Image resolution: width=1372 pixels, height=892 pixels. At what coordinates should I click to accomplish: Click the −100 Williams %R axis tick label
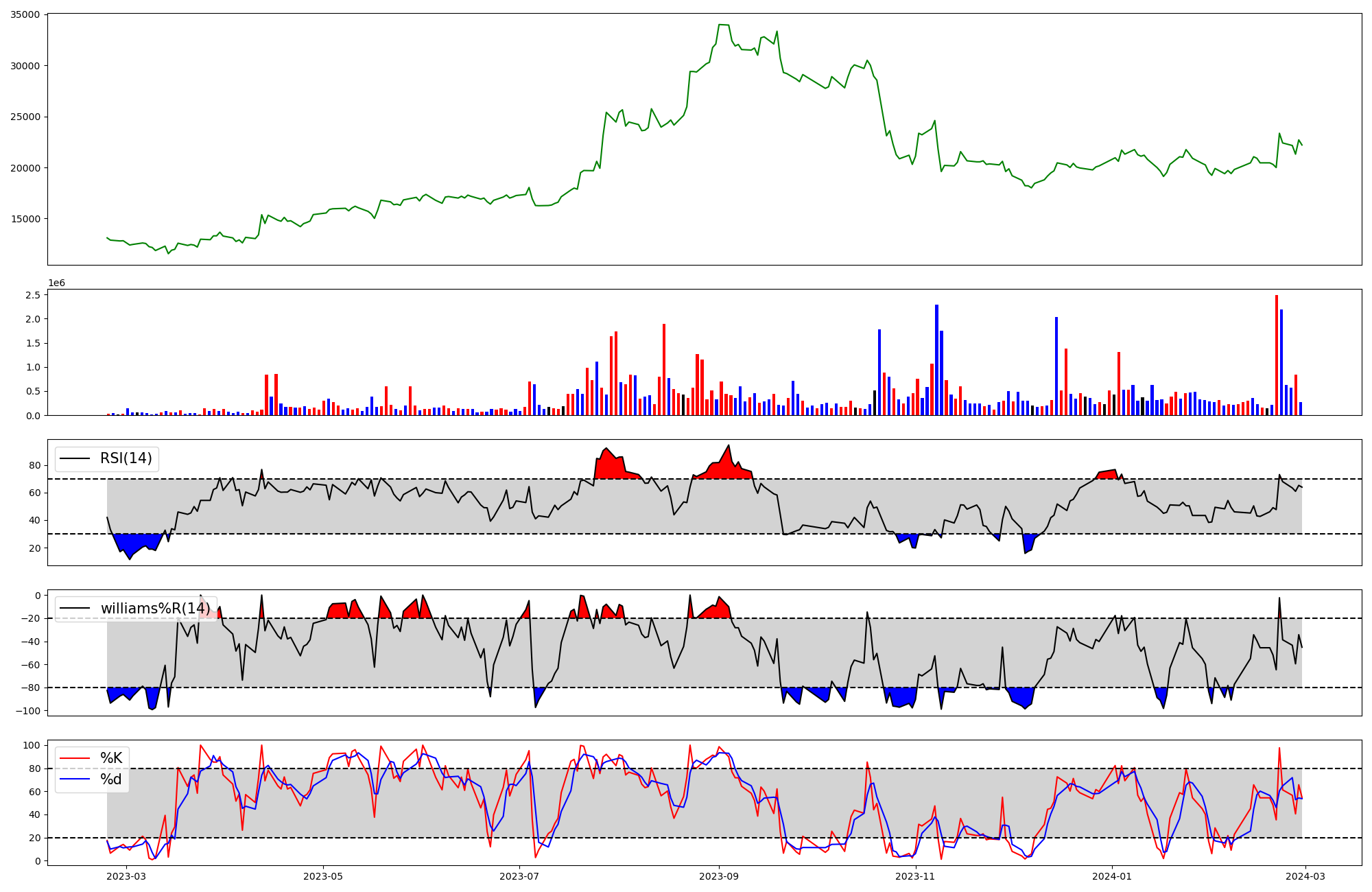tap(29, 711)
